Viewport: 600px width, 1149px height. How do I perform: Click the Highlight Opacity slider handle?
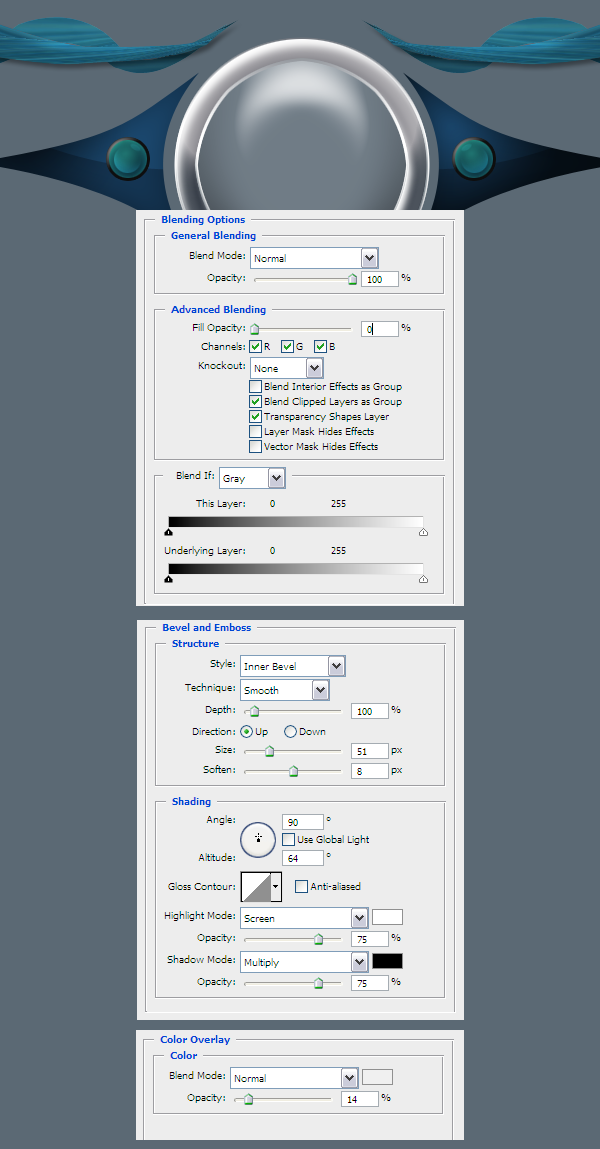coord(318,939)
